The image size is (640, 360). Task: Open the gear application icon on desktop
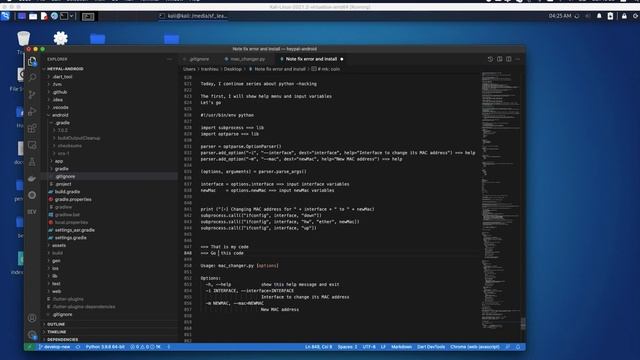(x=60, y=38)
